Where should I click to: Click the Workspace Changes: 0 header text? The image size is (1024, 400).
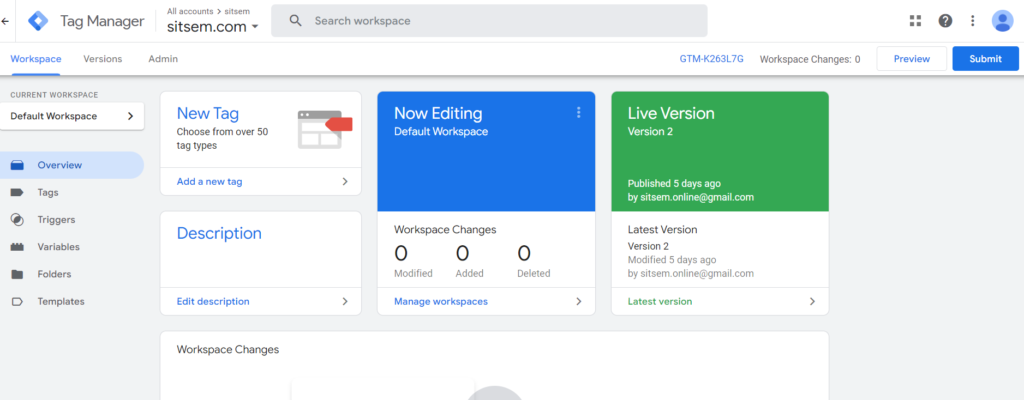810,59
